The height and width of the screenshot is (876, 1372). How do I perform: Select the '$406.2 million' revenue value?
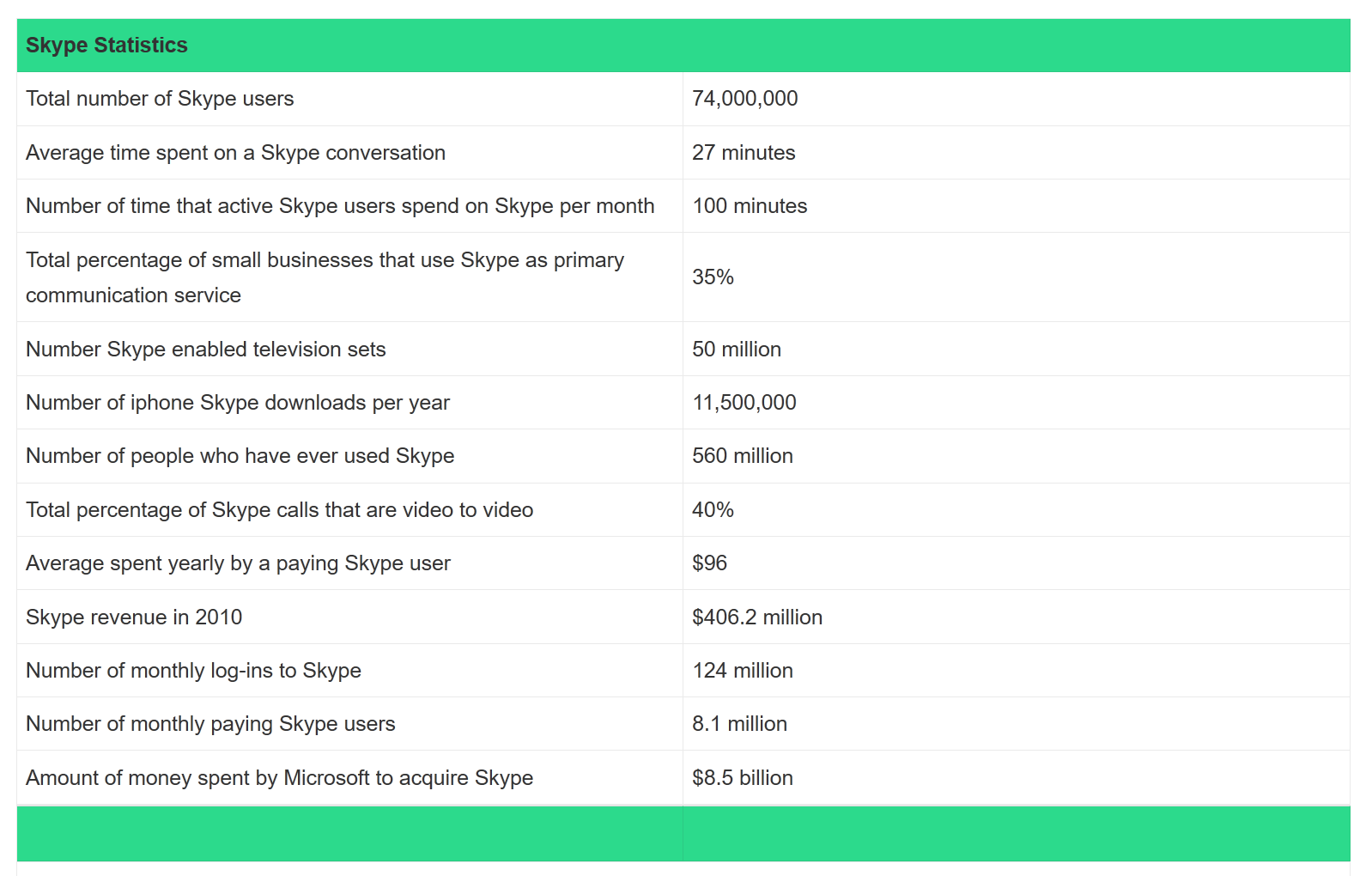click(x=757, y=617)
